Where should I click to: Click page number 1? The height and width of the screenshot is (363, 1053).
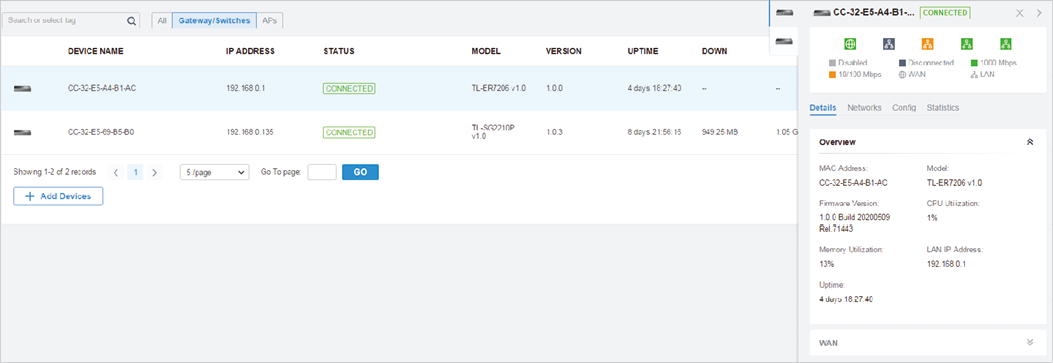(135, 172)
